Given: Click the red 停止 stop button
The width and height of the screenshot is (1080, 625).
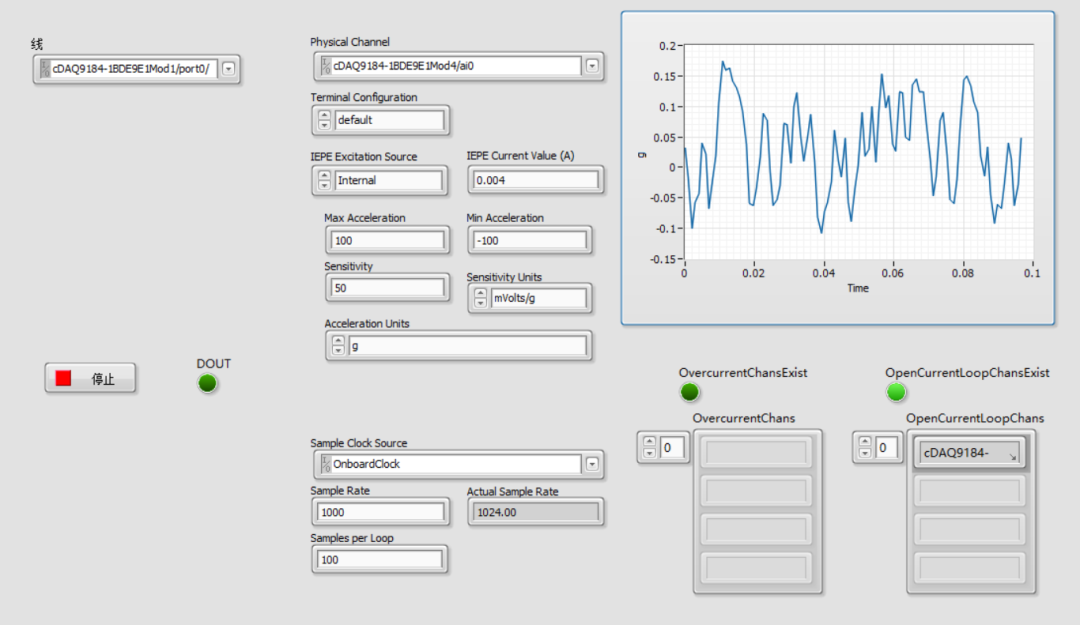Looking at the screenshot, I should pos(90,378).
